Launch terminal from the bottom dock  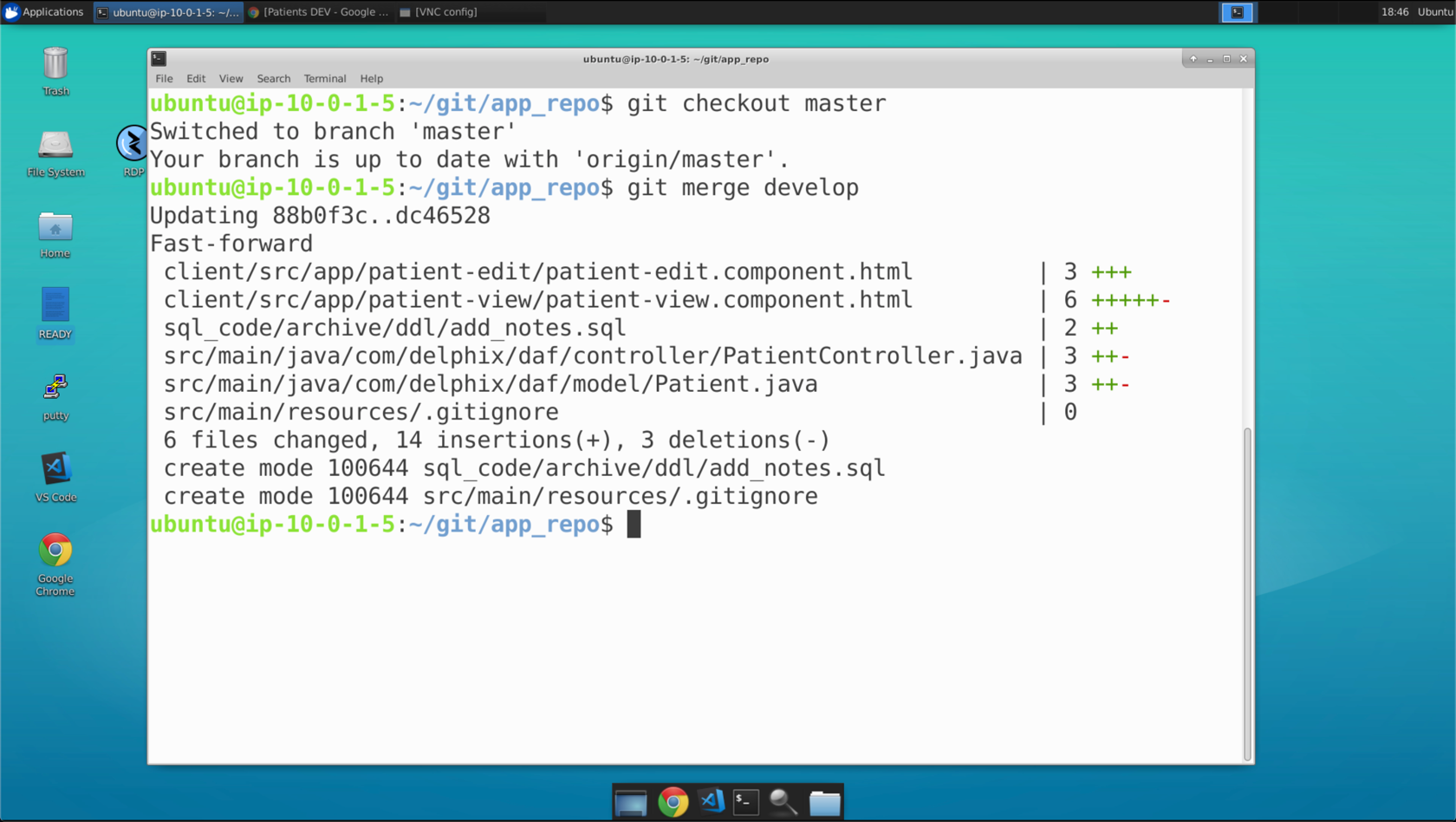745,802
